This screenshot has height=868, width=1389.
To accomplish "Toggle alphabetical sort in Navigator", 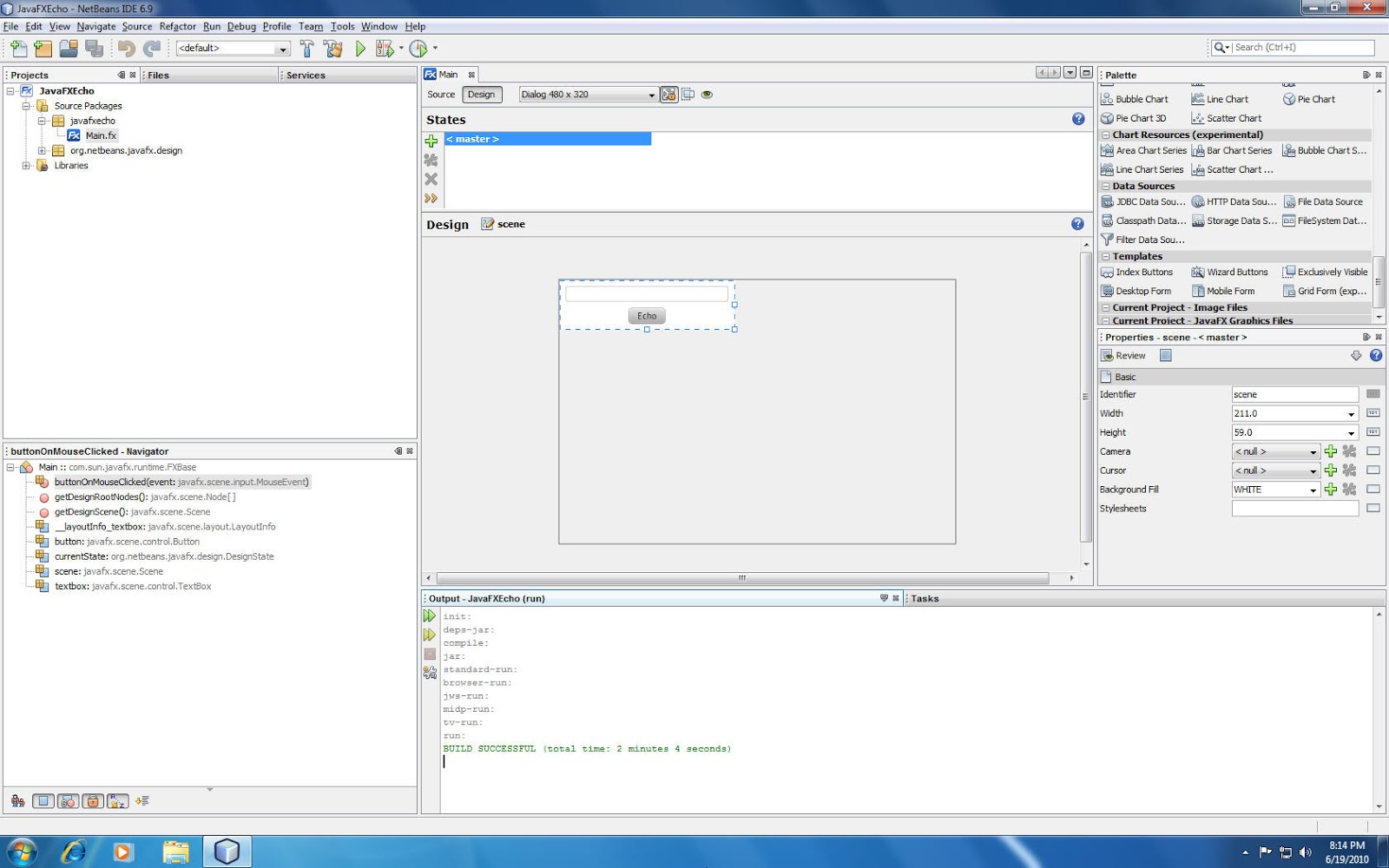I will pos(118,801).
